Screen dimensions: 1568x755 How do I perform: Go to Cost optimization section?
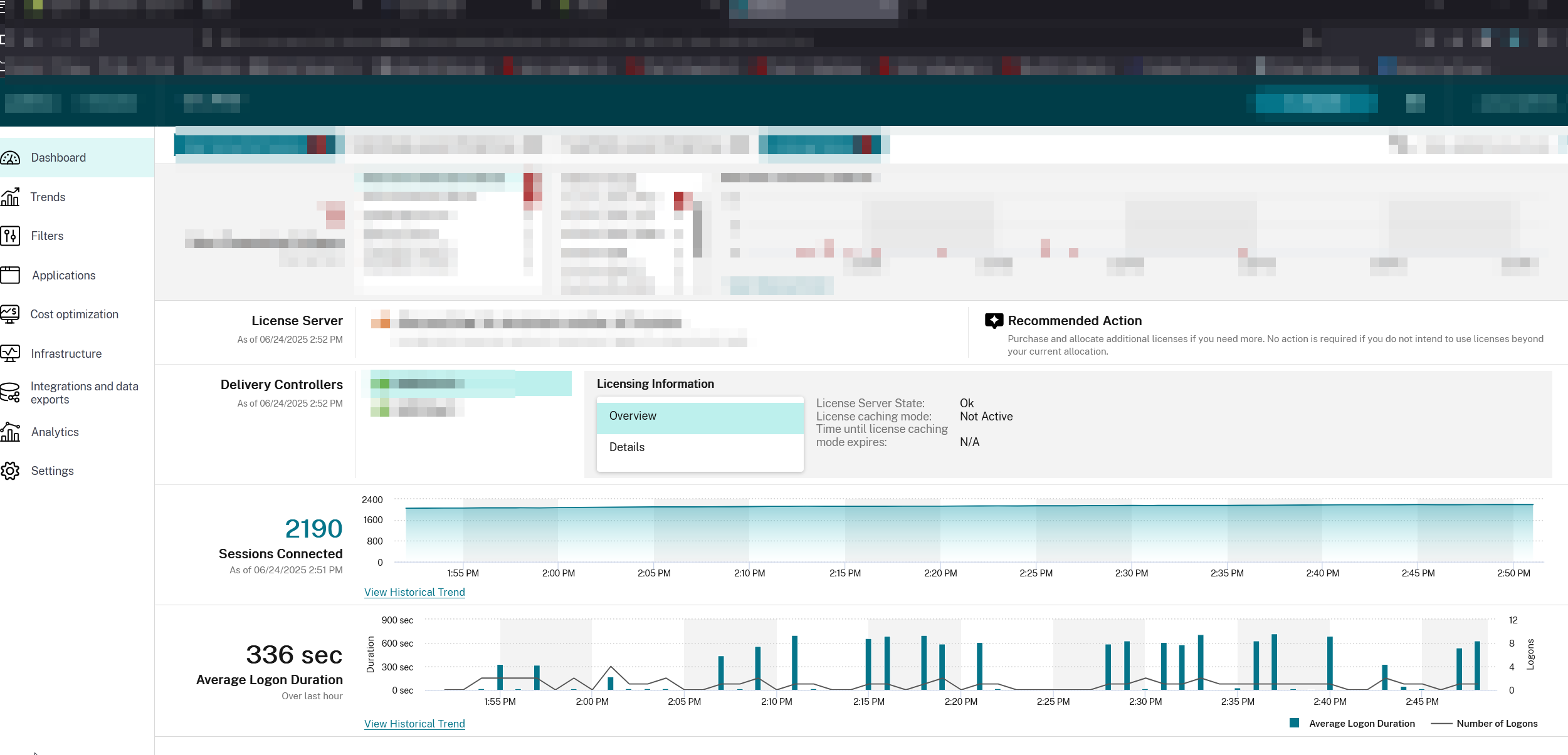click(74, 315)
